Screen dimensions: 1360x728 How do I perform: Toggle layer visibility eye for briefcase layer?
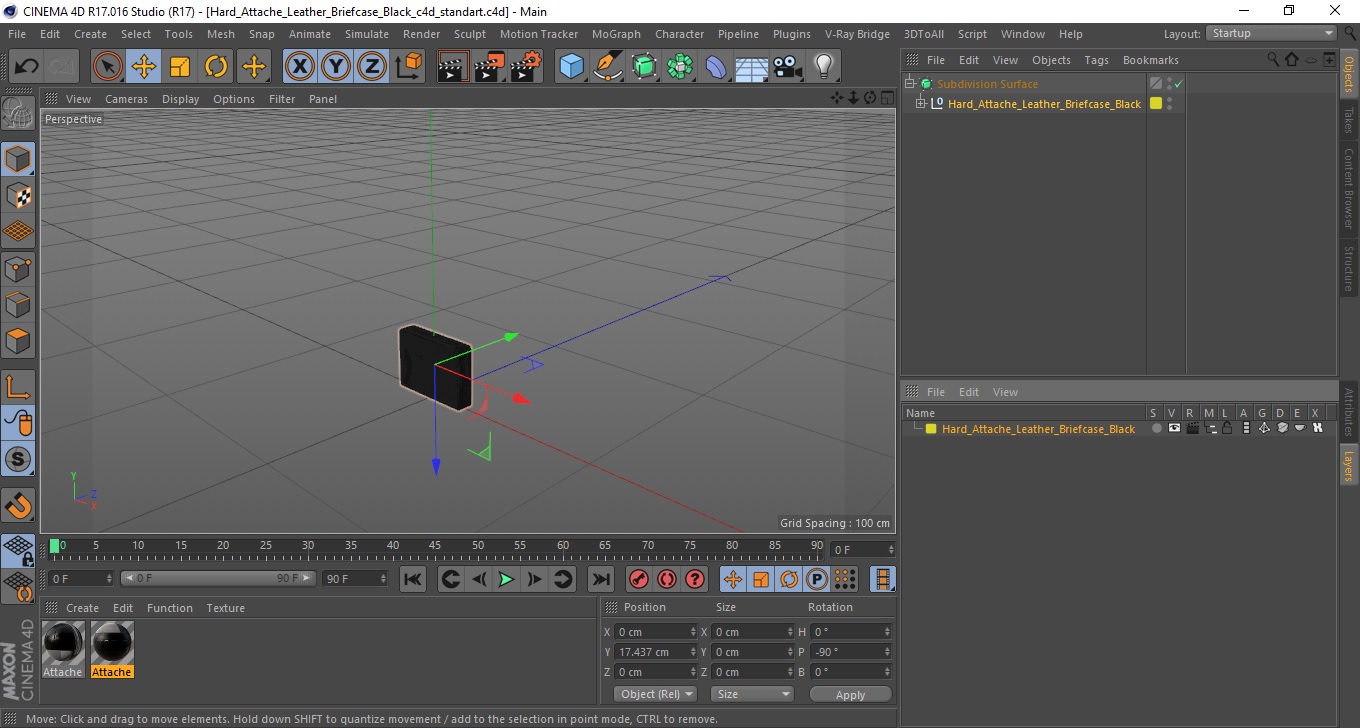point(1174,428)
